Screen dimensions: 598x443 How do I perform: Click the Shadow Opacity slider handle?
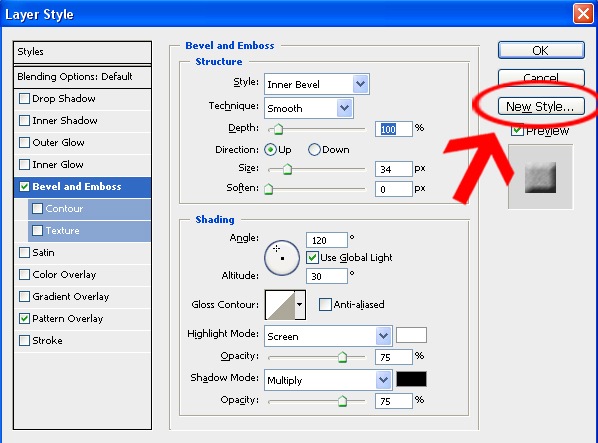(x=342, y=401)
